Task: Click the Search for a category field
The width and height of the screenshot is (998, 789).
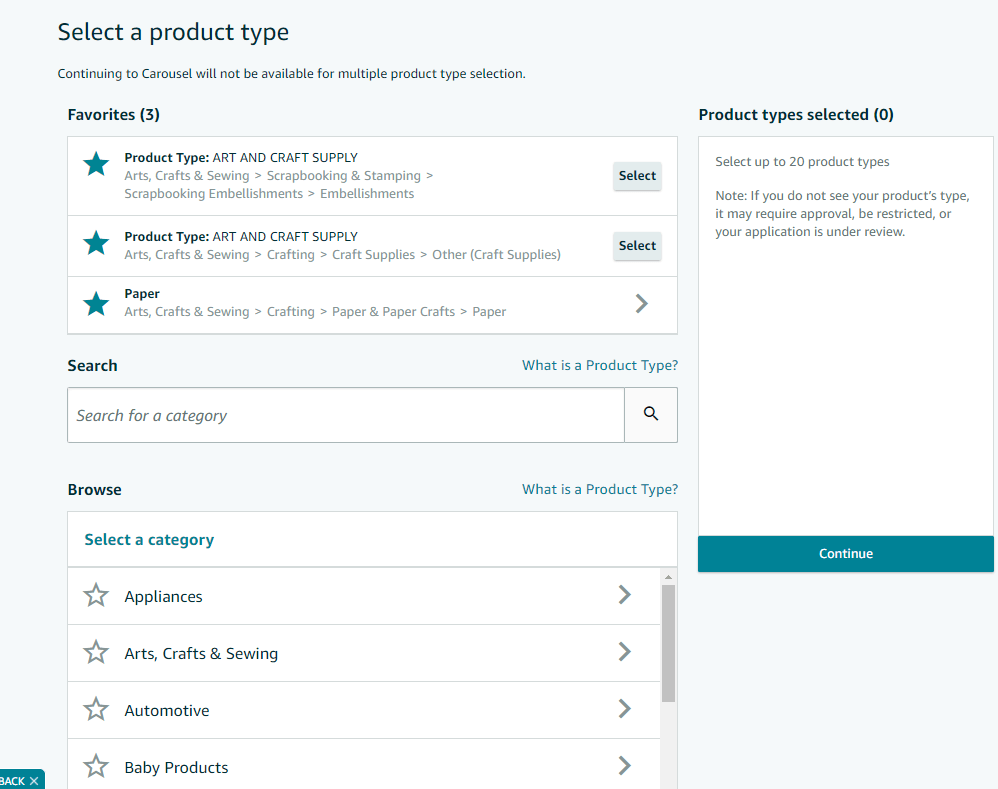Action: (x=345, y=414)
